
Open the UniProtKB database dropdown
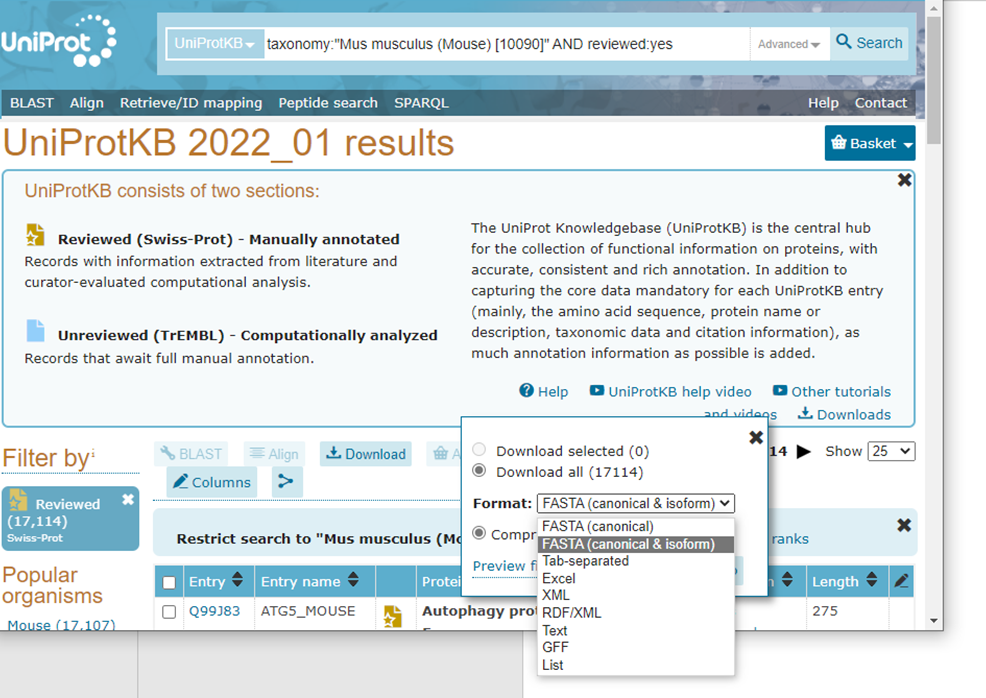pyautogui.click(x=214, y=43)
